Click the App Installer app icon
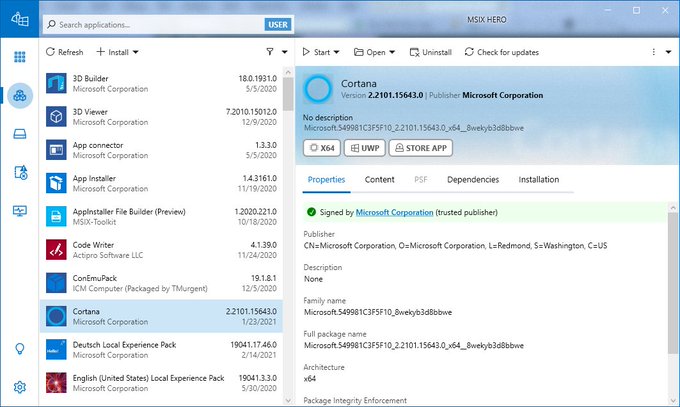This screenshot has height=407, width=680. click(x=56, y=183)
